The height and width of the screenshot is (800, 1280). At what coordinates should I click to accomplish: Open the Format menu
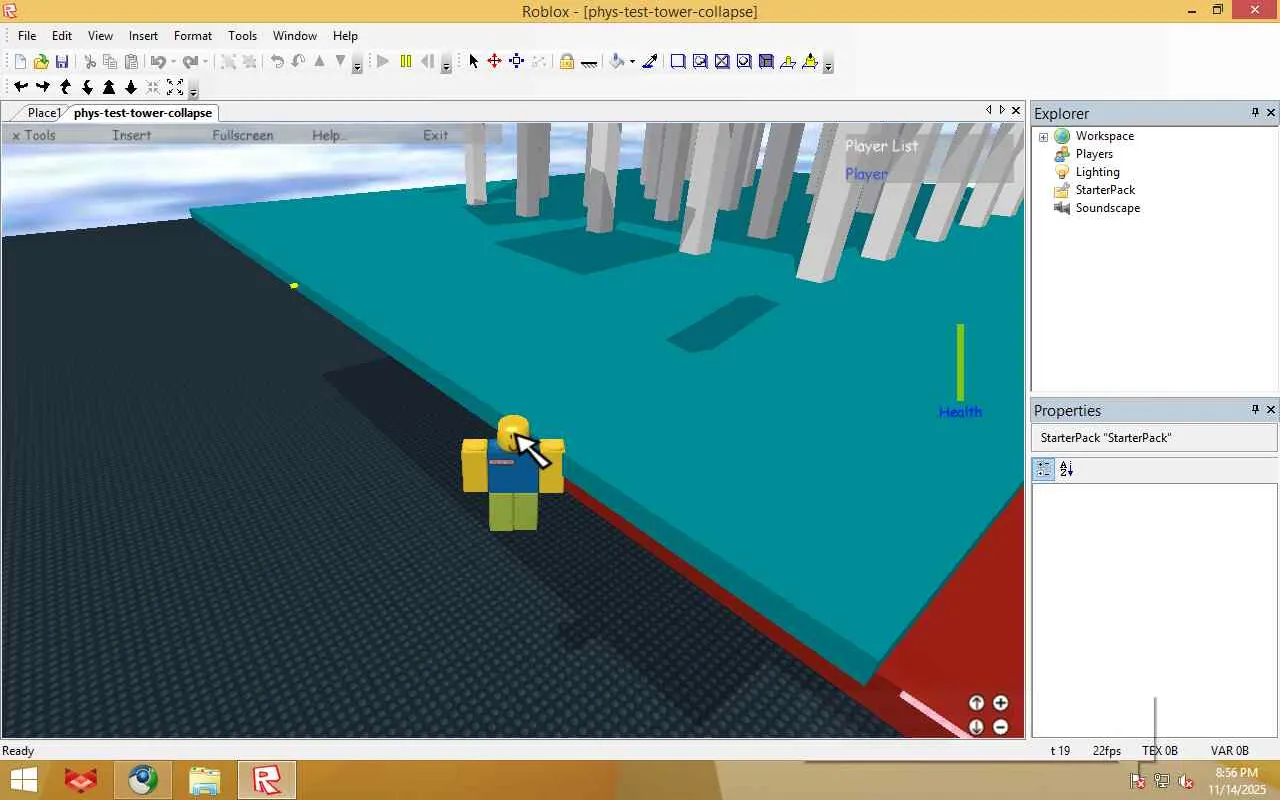tap(193, 36)
